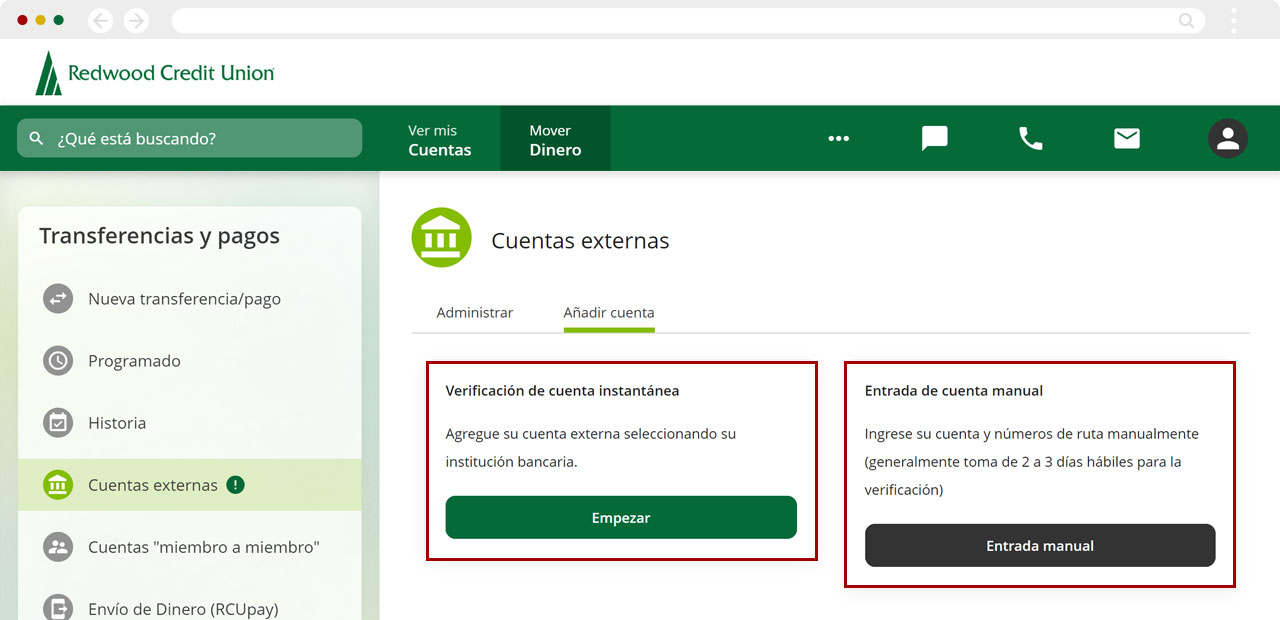Open the Ver mis Cuentas menu
The width and height of the screenshot is (1280, 620).
pos(440,140)
